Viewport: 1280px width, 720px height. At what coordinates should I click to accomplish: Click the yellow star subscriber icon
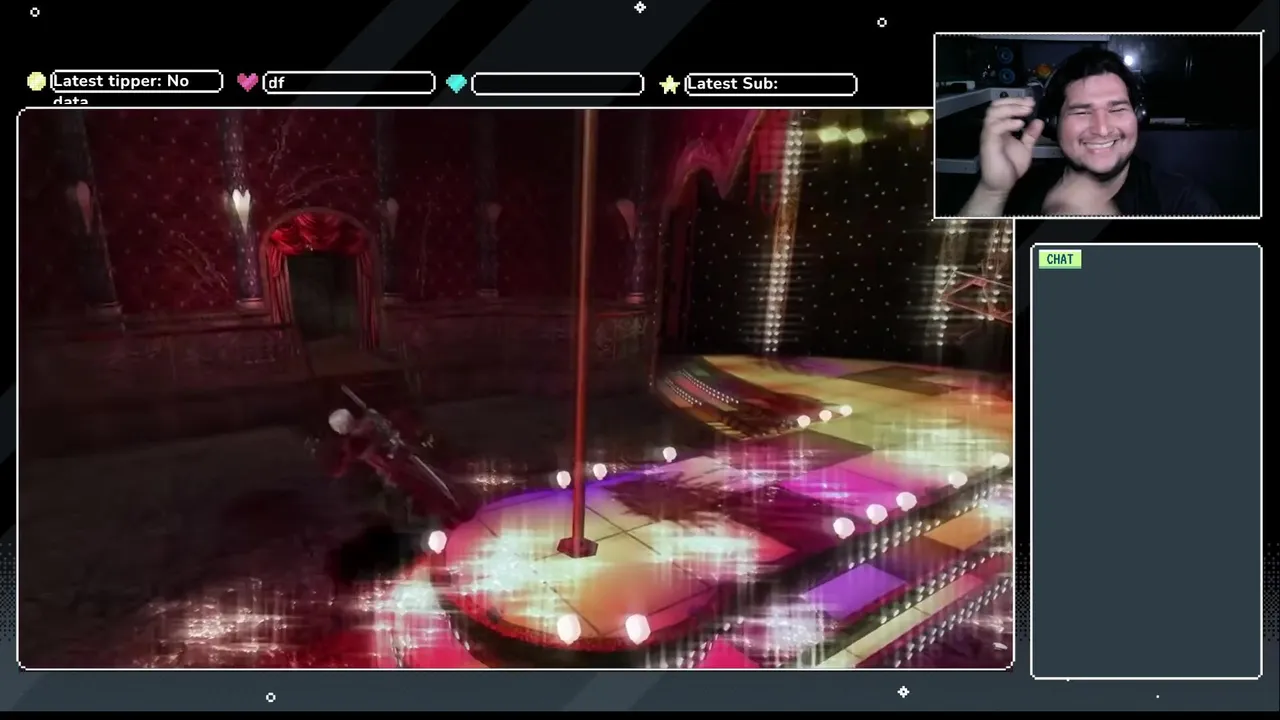pyautogui.click(x=669, y=84)
